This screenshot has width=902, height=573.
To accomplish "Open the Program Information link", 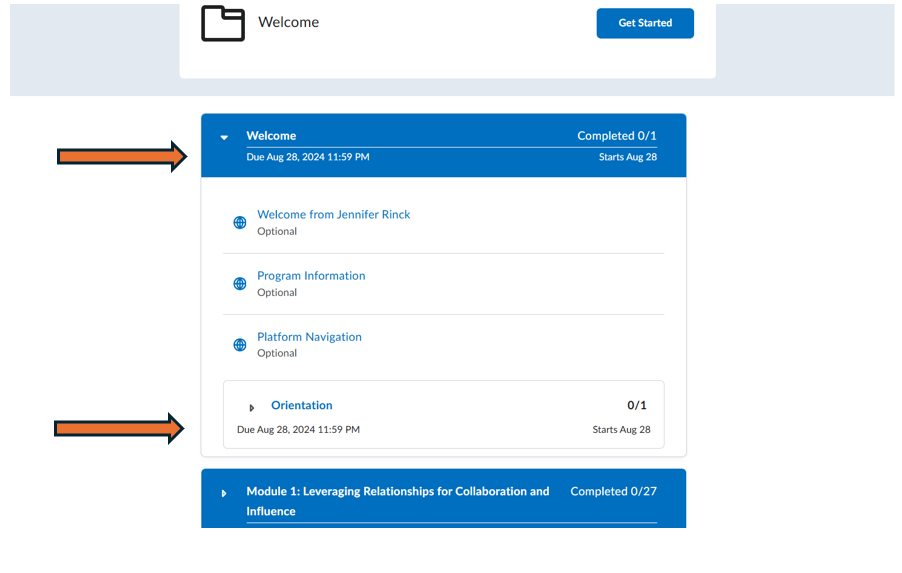I will click(311, 276).
